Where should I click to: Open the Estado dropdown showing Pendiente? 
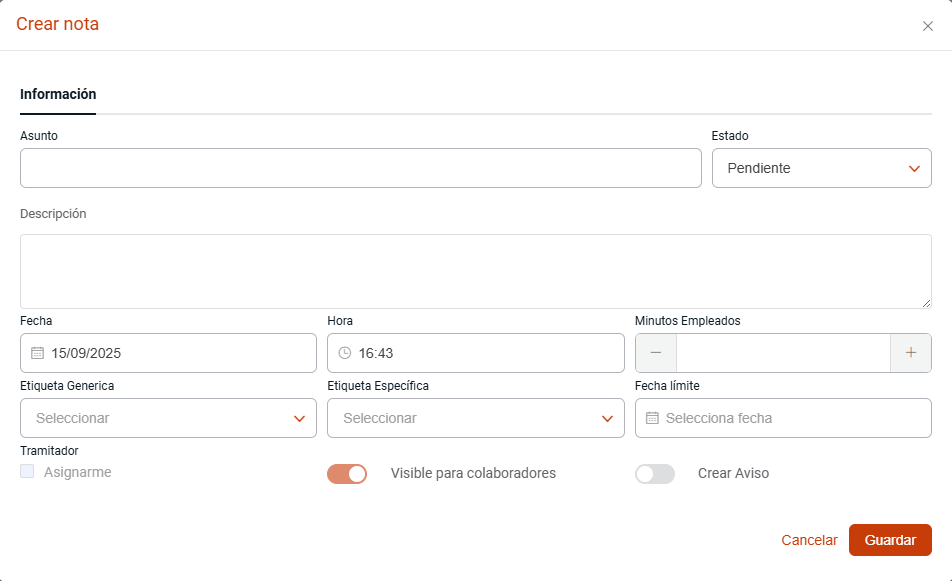tap(821, 168)
